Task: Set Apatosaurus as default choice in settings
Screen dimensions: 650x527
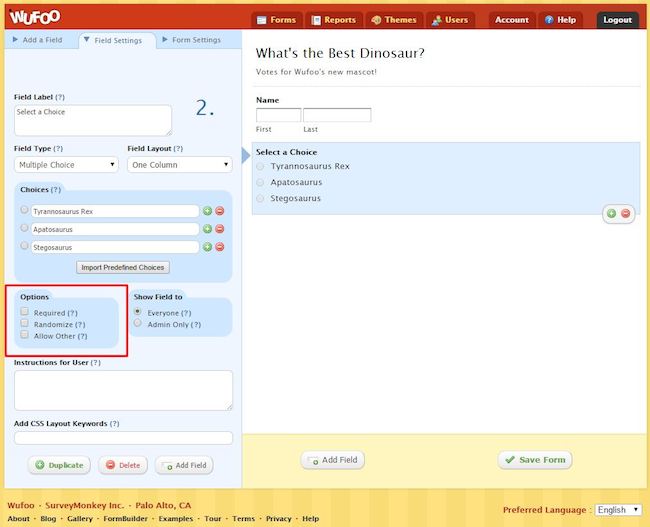Action: coord(24,228)
